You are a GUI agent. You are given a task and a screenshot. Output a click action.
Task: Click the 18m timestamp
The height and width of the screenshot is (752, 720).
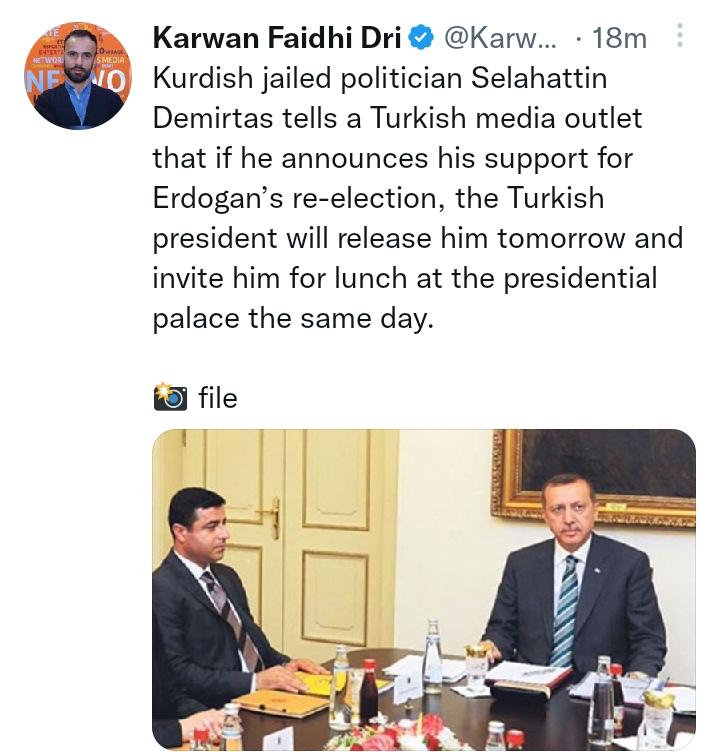(619, 39)
